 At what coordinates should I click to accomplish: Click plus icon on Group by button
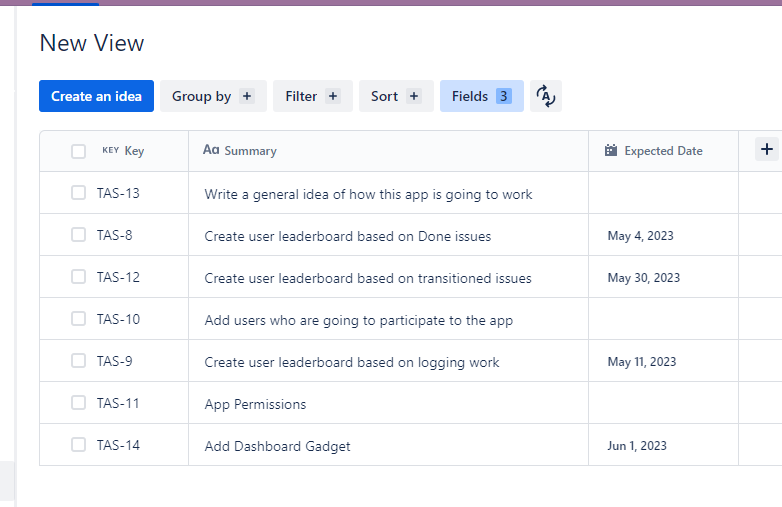point(247,96)
